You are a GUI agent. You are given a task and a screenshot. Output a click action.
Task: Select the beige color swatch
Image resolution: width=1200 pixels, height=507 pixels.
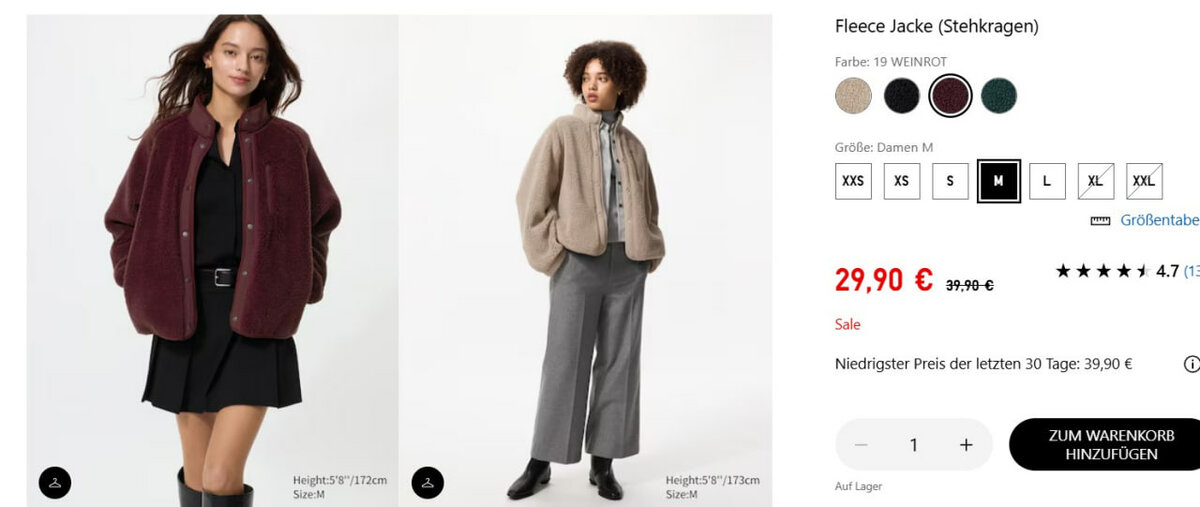coord(853,96)
